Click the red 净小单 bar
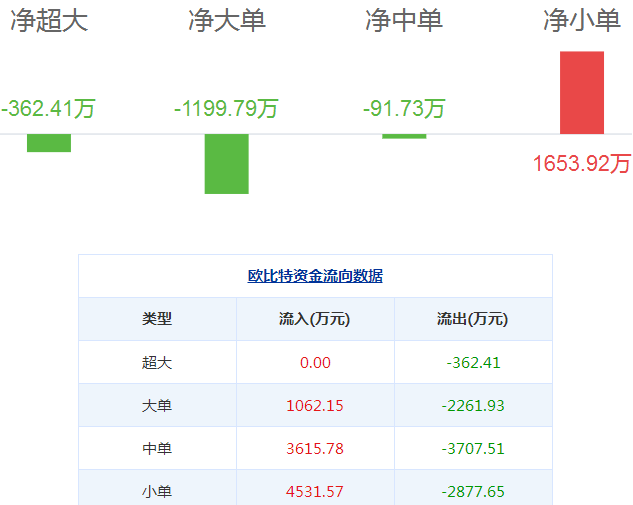The height and width of the screenshot is (505, 633). (x=581, y=92)
